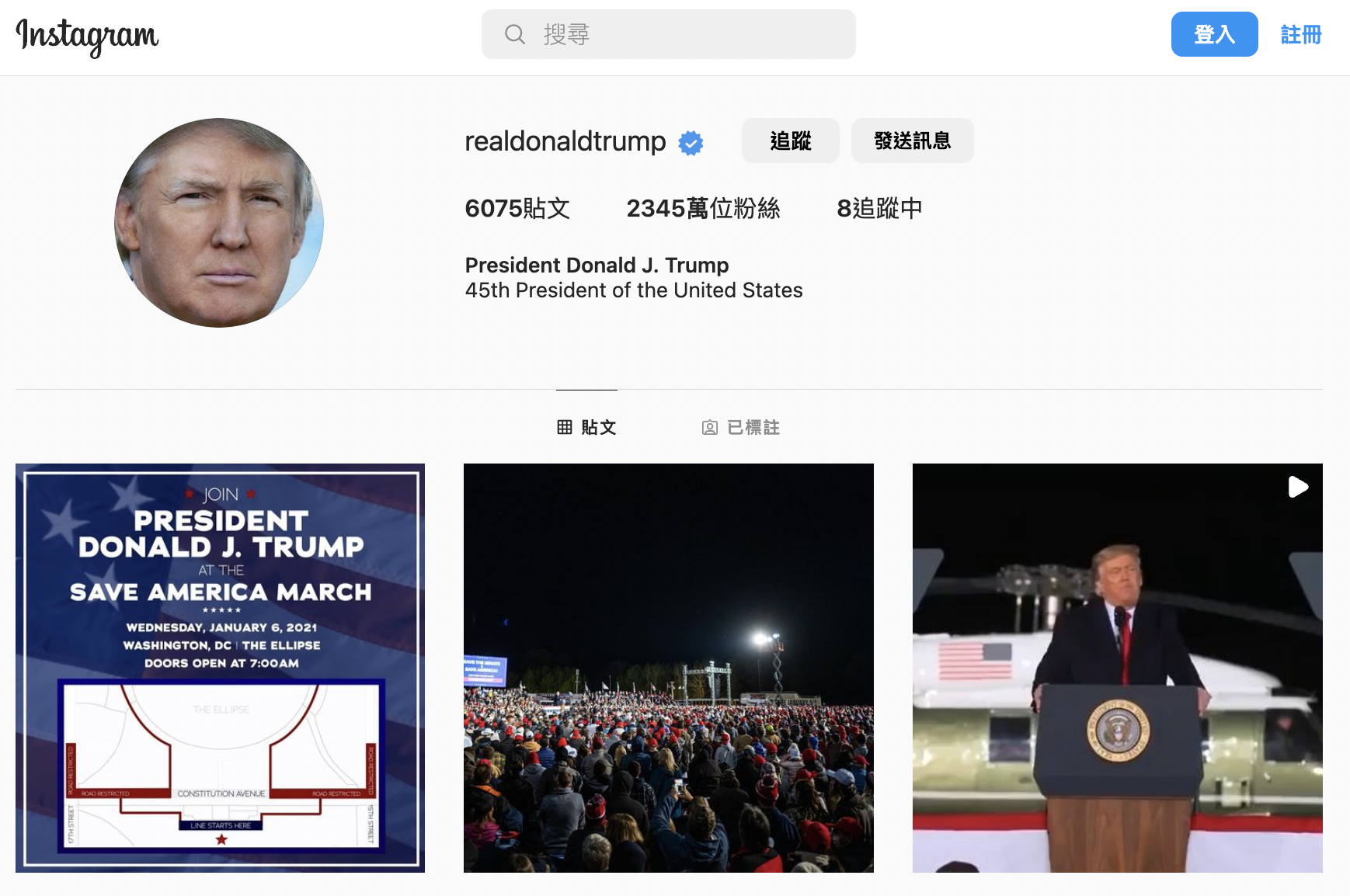The width and height of the screenshot is (1350, 896).
Task: Focus the 搜尋 search field
Action: 668,34
